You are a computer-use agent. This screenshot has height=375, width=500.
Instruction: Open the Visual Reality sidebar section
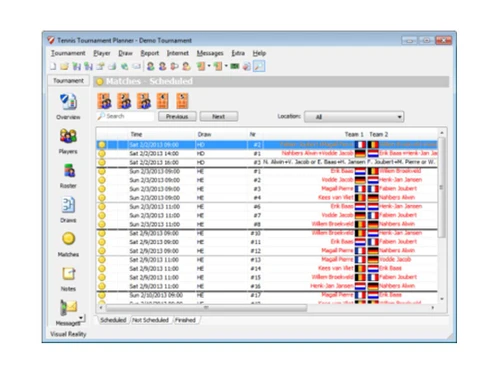(68, 334)
